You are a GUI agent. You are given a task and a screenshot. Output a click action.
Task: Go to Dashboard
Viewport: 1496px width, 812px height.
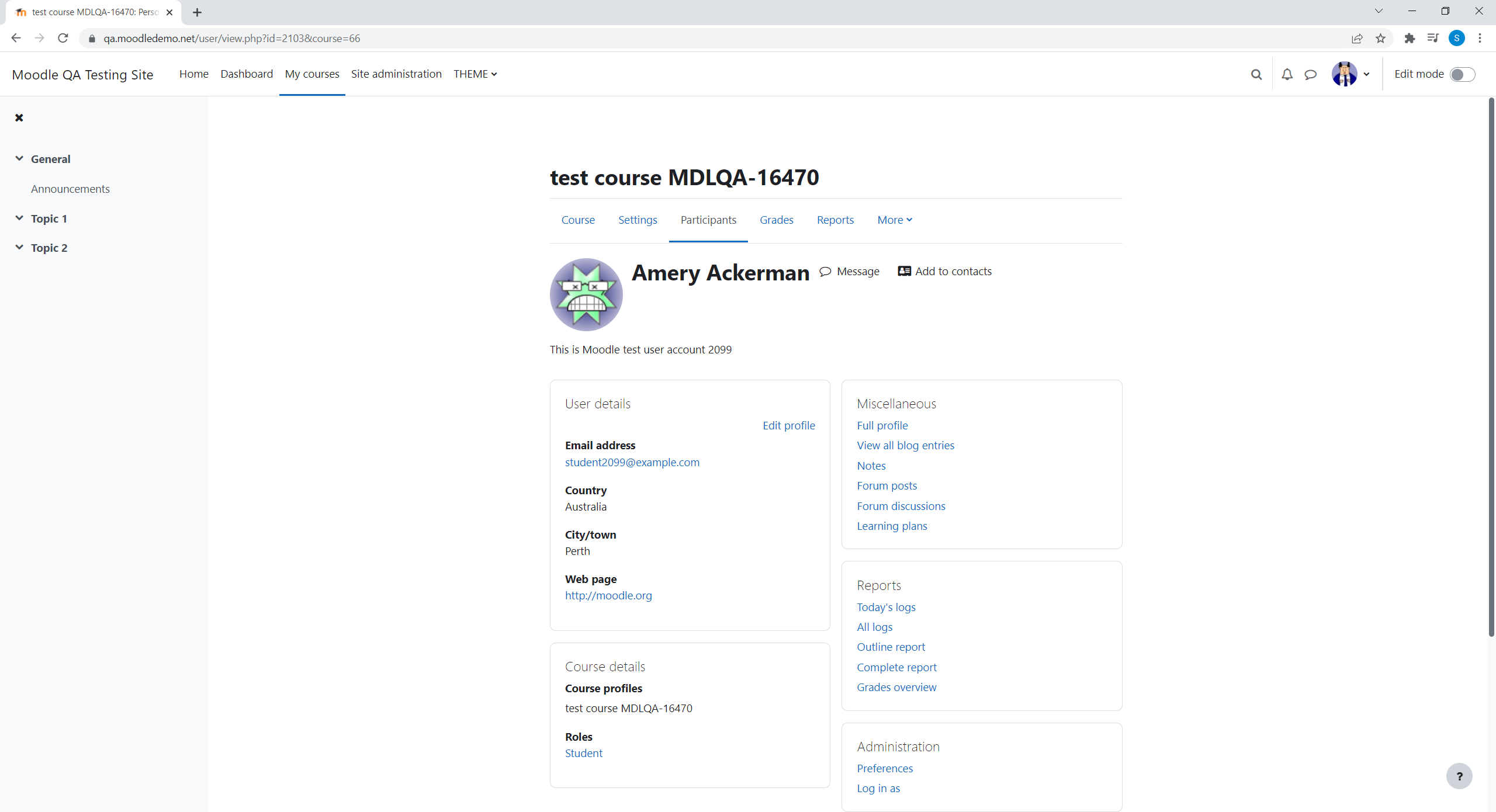click(247, 74)
